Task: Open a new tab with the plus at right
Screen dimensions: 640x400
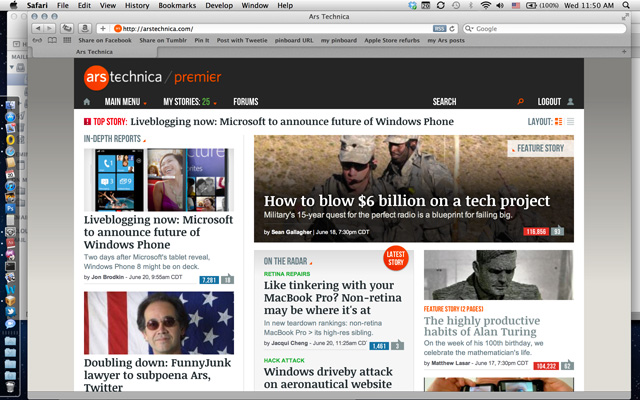Action: tap(624, 51)
